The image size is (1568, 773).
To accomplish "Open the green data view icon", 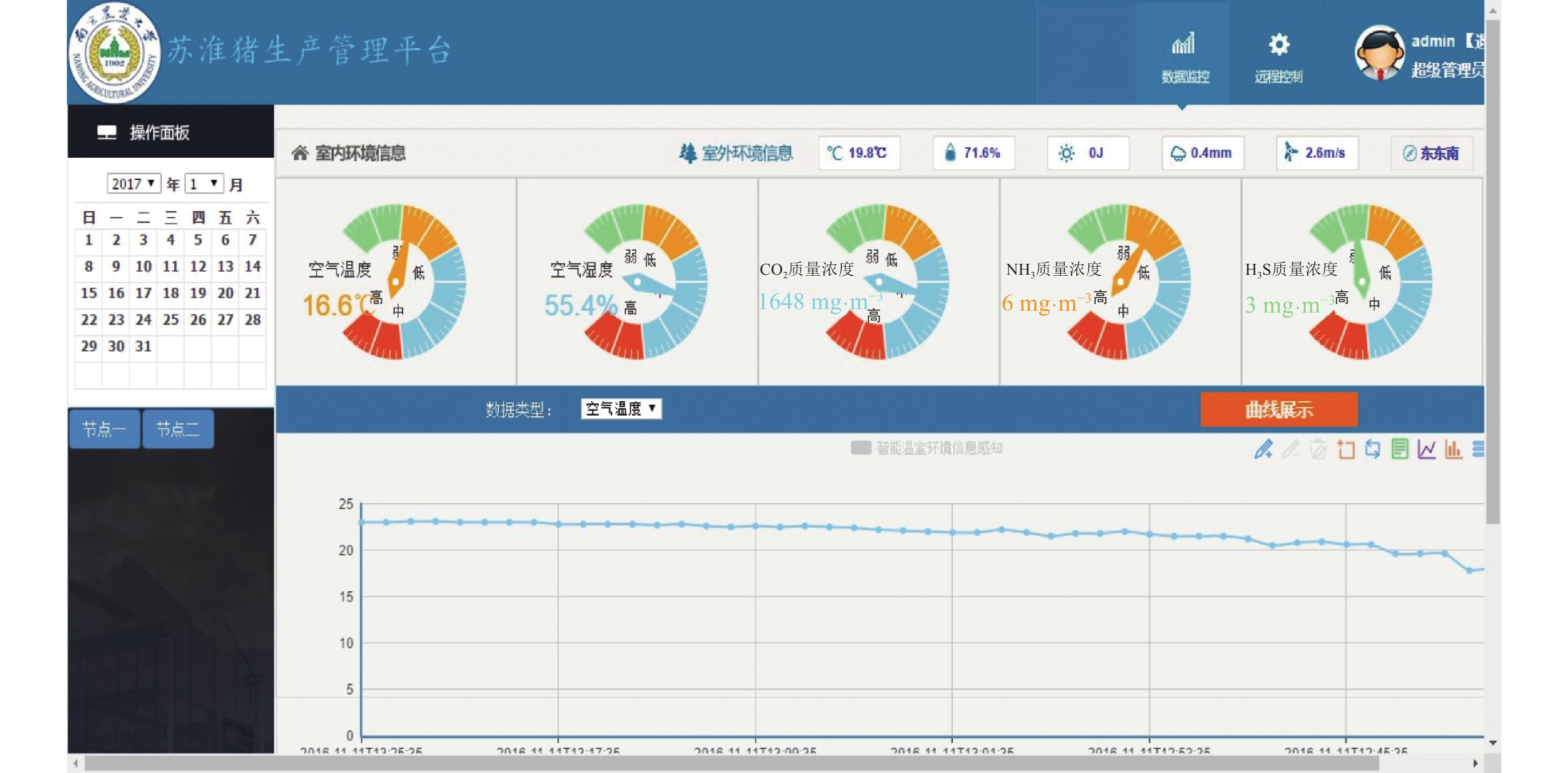I will coord(1399,449).
